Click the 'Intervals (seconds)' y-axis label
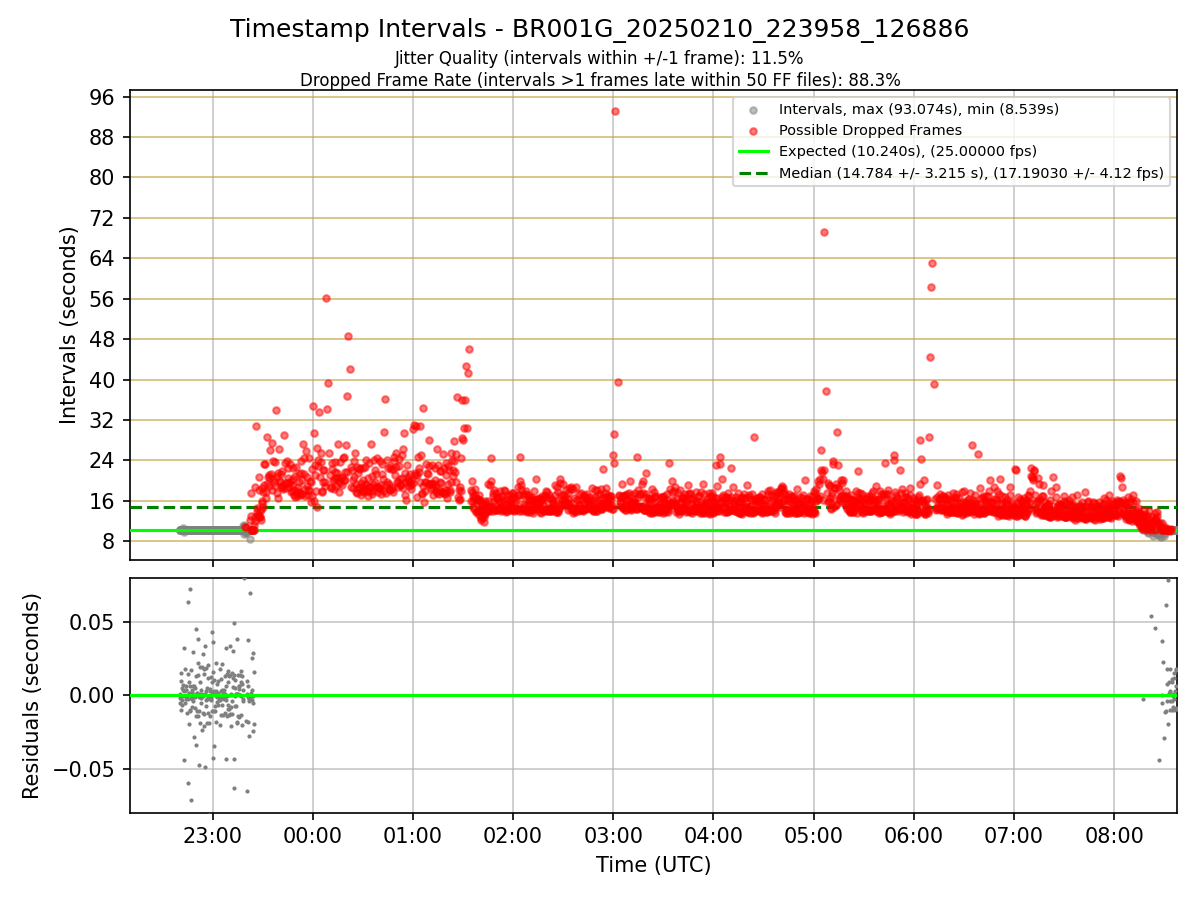The image size is (1200, 900). point(68,325)
